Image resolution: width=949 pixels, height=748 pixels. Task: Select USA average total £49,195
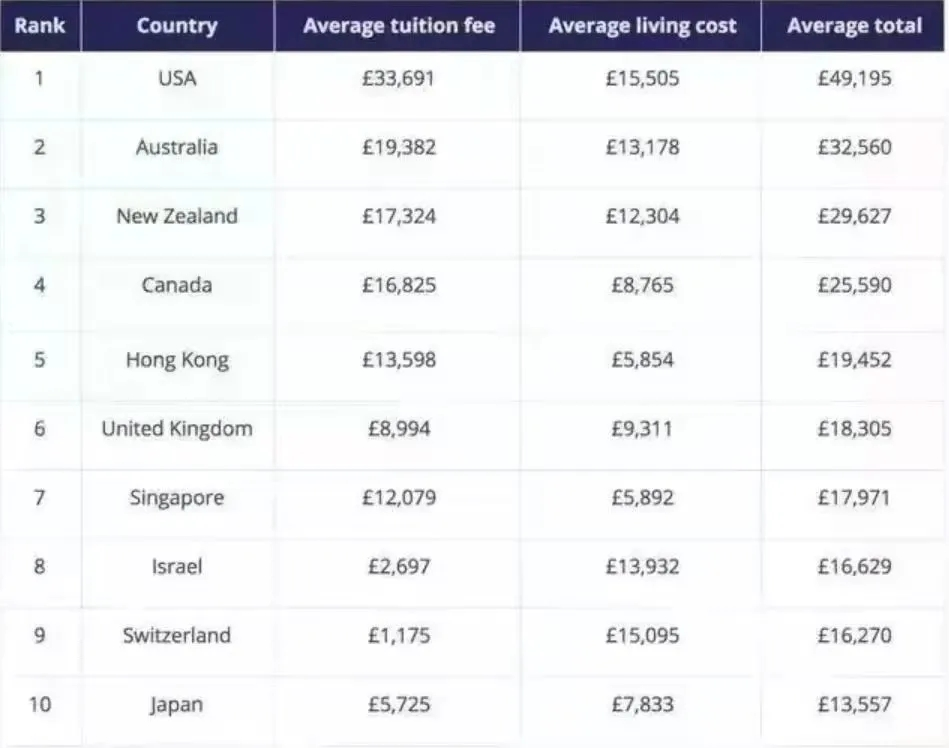click(x=854, y=78)
